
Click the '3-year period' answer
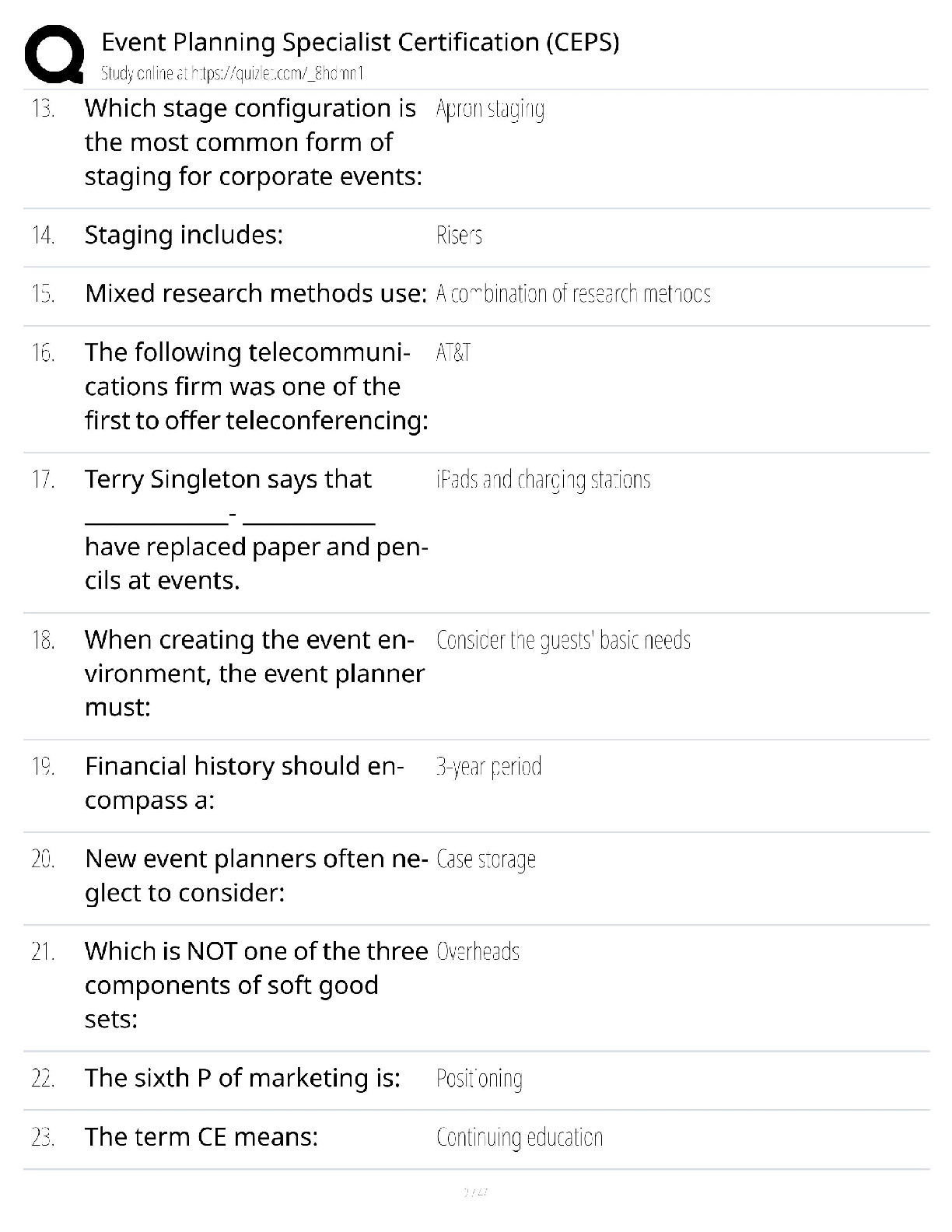[x=488, y=768]
